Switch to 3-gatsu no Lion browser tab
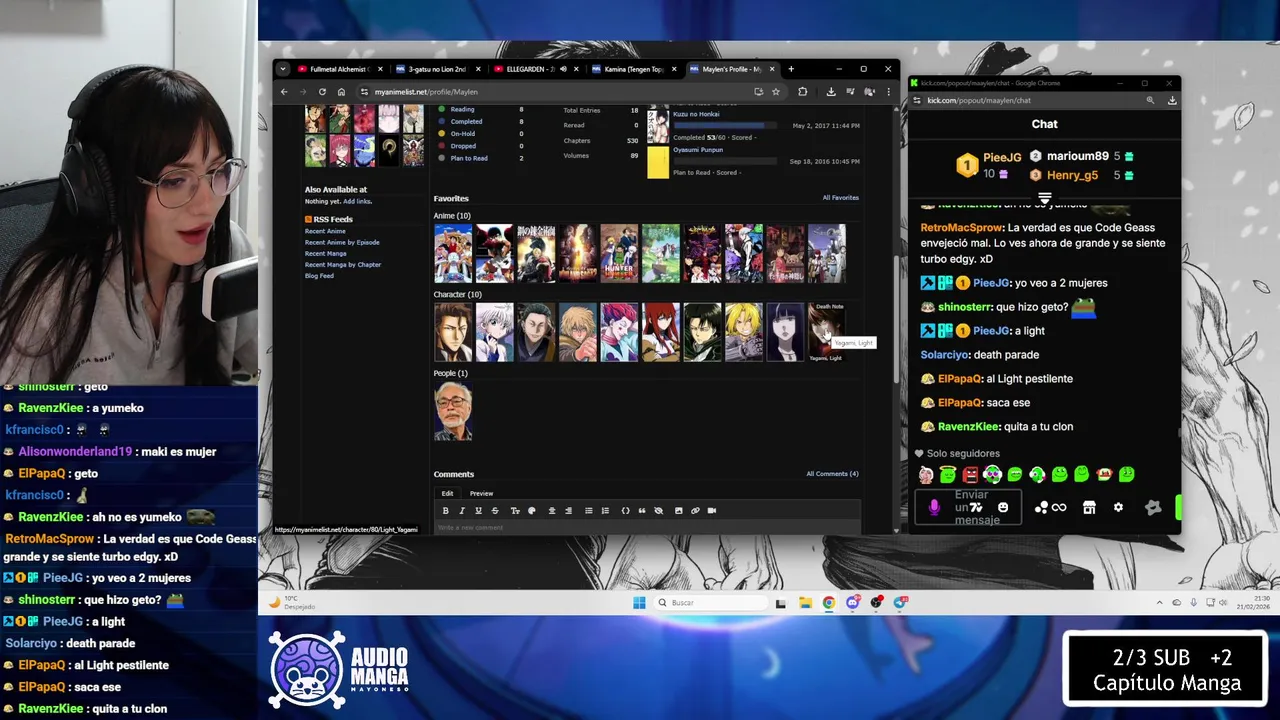This screenshot has height=720, width=1280. click(x=437, y=69)
